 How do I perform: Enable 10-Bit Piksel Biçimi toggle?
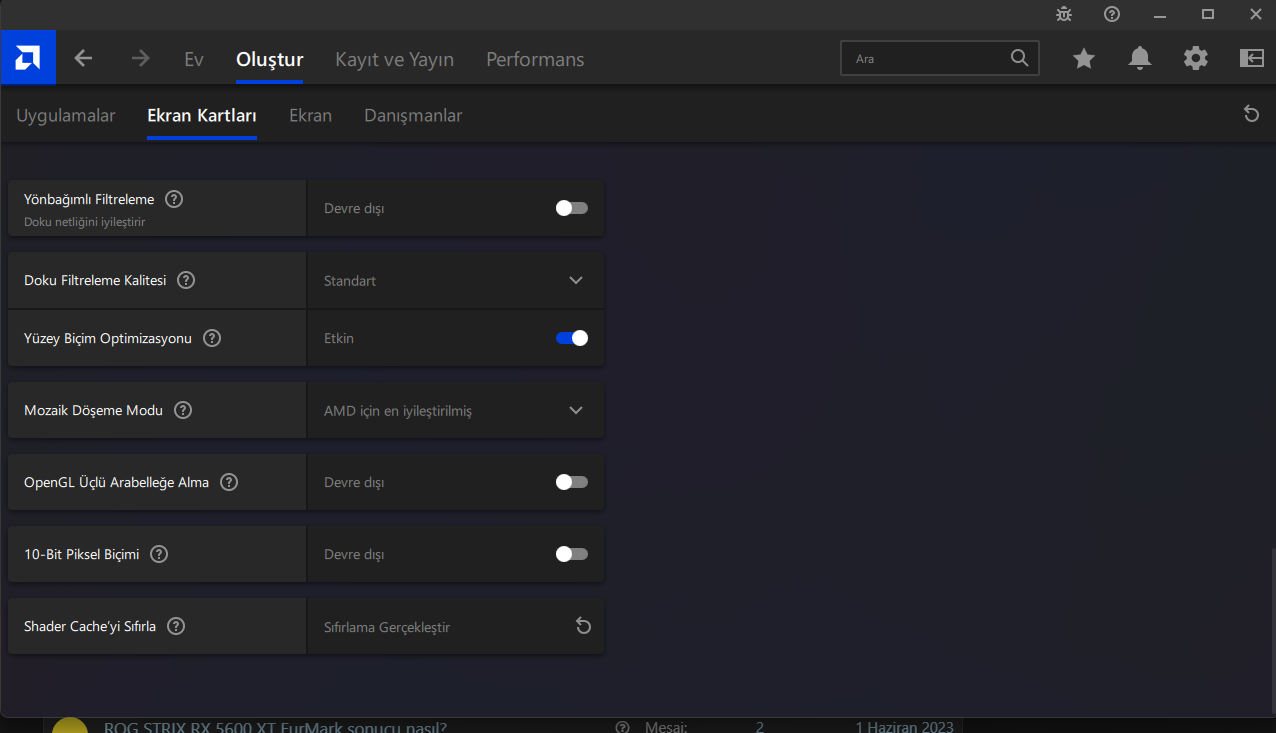[x=572, y=554]
